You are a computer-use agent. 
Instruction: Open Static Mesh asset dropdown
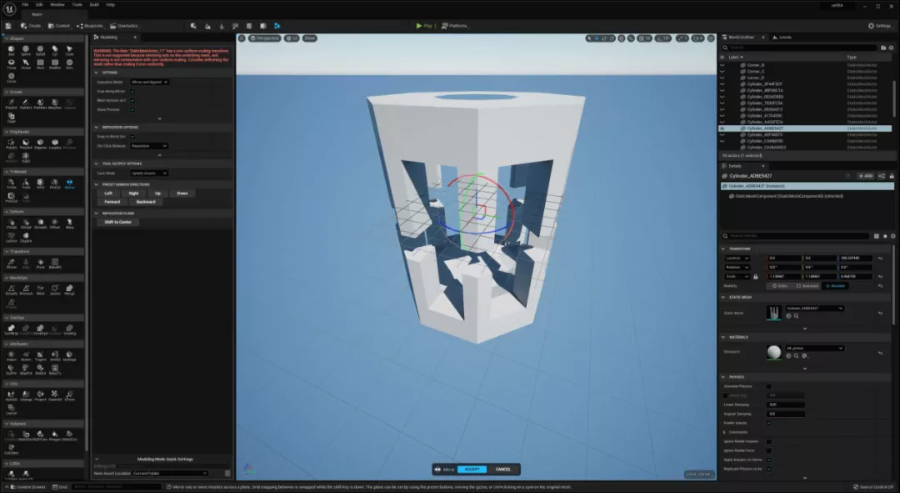(814, 308)
